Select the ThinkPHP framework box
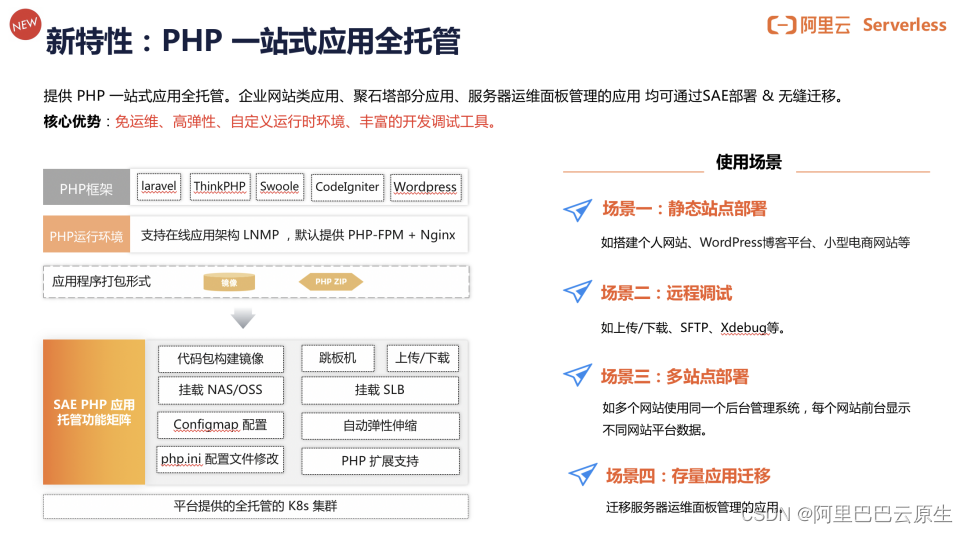The image size is (968, 533). click(x=220, y=187)
